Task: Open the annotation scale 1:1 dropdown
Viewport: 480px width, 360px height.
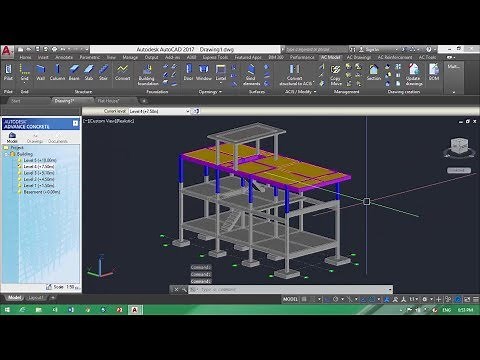Action: 414,299
